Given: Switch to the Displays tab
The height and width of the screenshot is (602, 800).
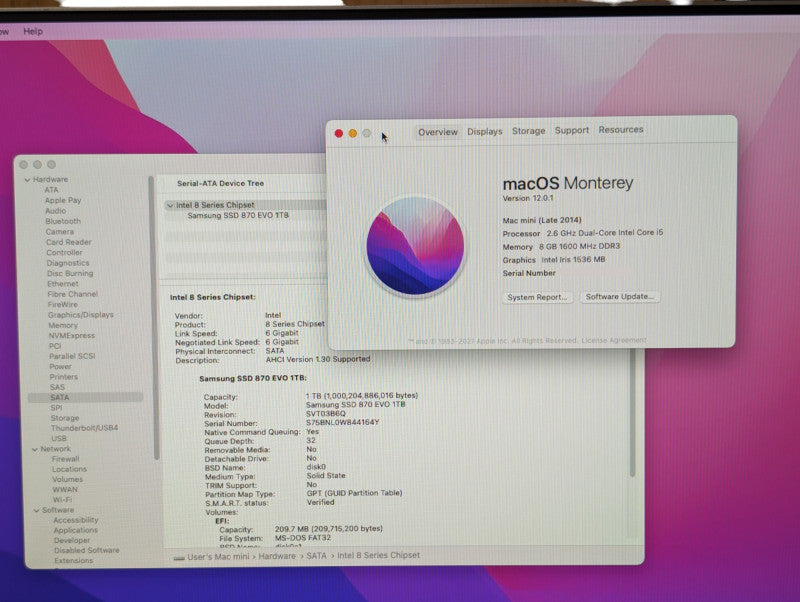Looking at the screenshot, I should pos(485,132).
